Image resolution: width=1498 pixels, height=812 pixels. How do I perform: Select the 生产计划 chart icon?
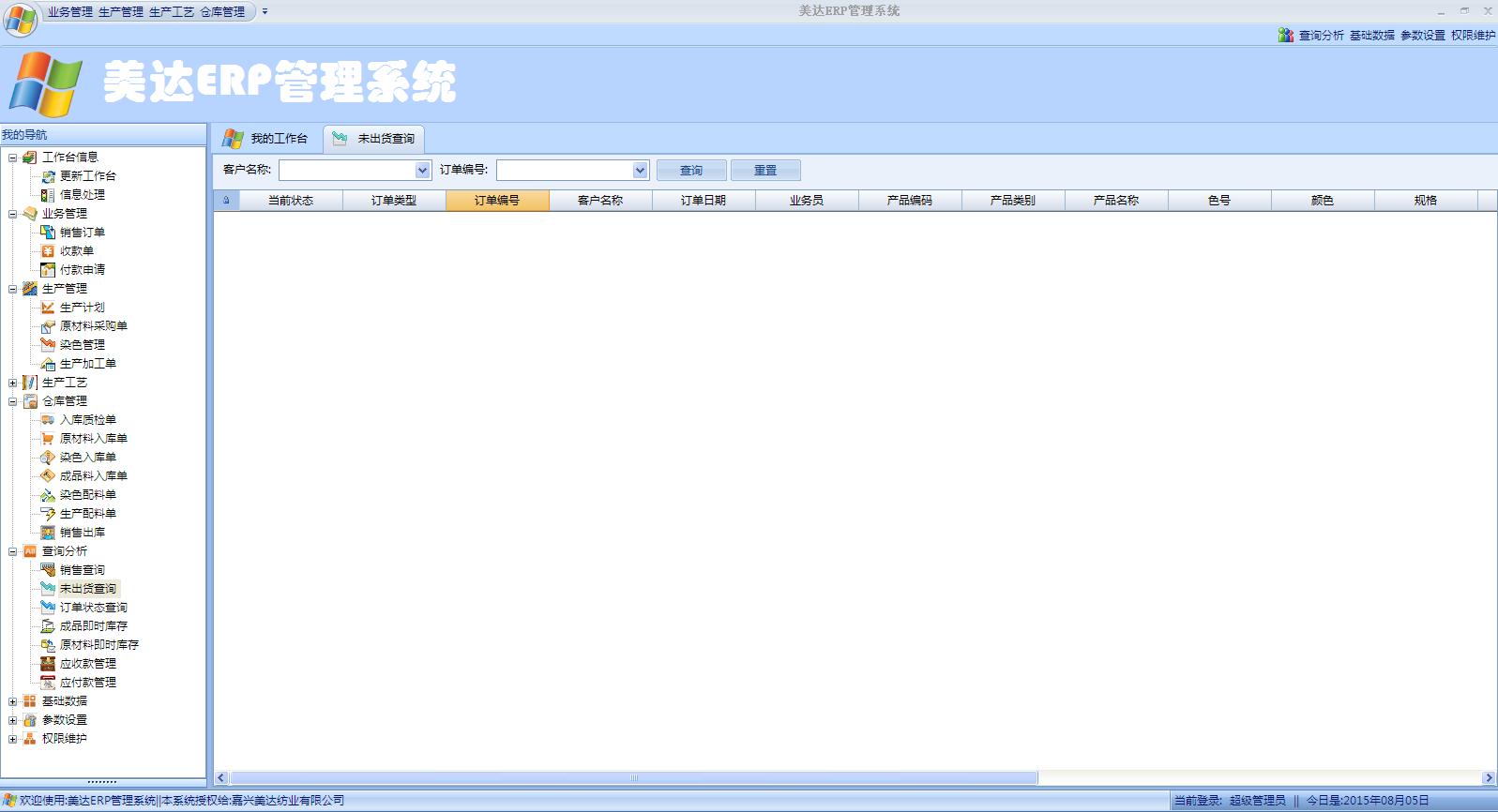click(x=48, y=307)
